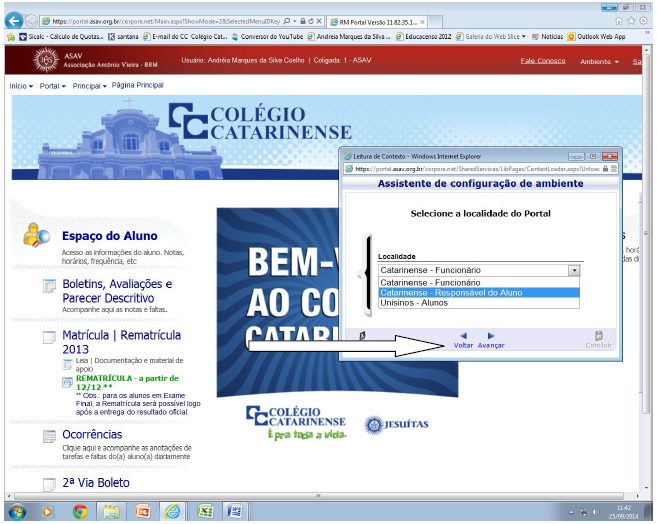657x524 pixels.
Task: Open the media player taskbar icon
Action: click(x=48, y=512)
